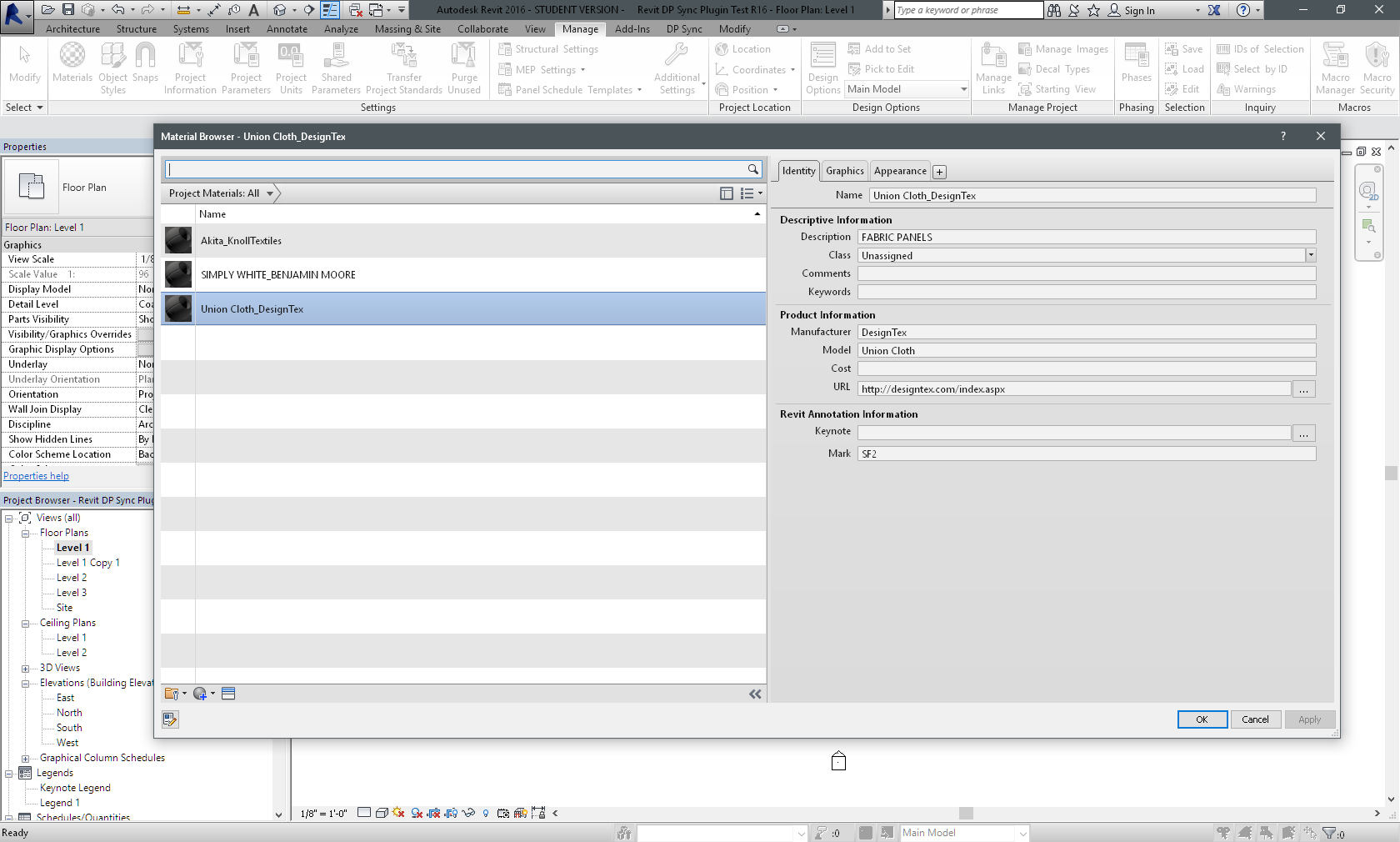Click the material search input field
This screenshot has height=842, width=1400.
457,169
